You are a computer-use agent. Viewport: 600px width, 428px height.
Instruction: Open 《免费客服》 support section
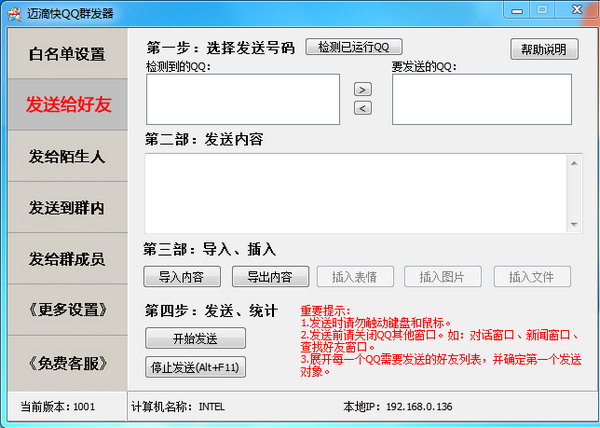coord(67,362)
